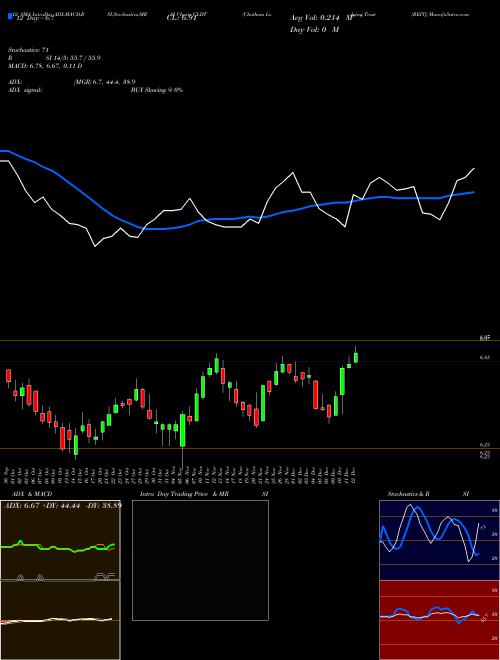Click the 'Intra Day Trading Price & MR' title
500x660 pixels.
pyautogui.click(x=184, y=494)
